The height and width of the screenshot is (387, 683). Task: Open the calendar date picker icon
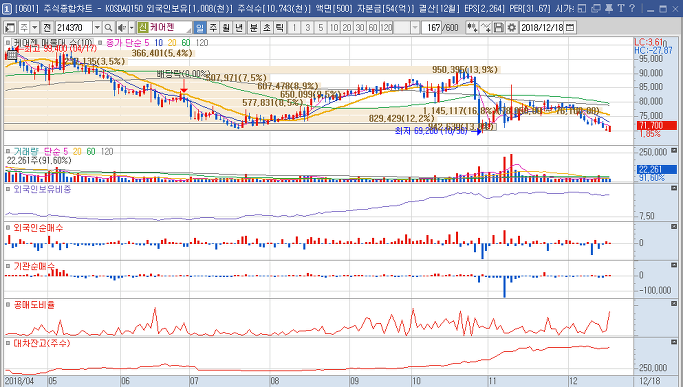point(570,28)
